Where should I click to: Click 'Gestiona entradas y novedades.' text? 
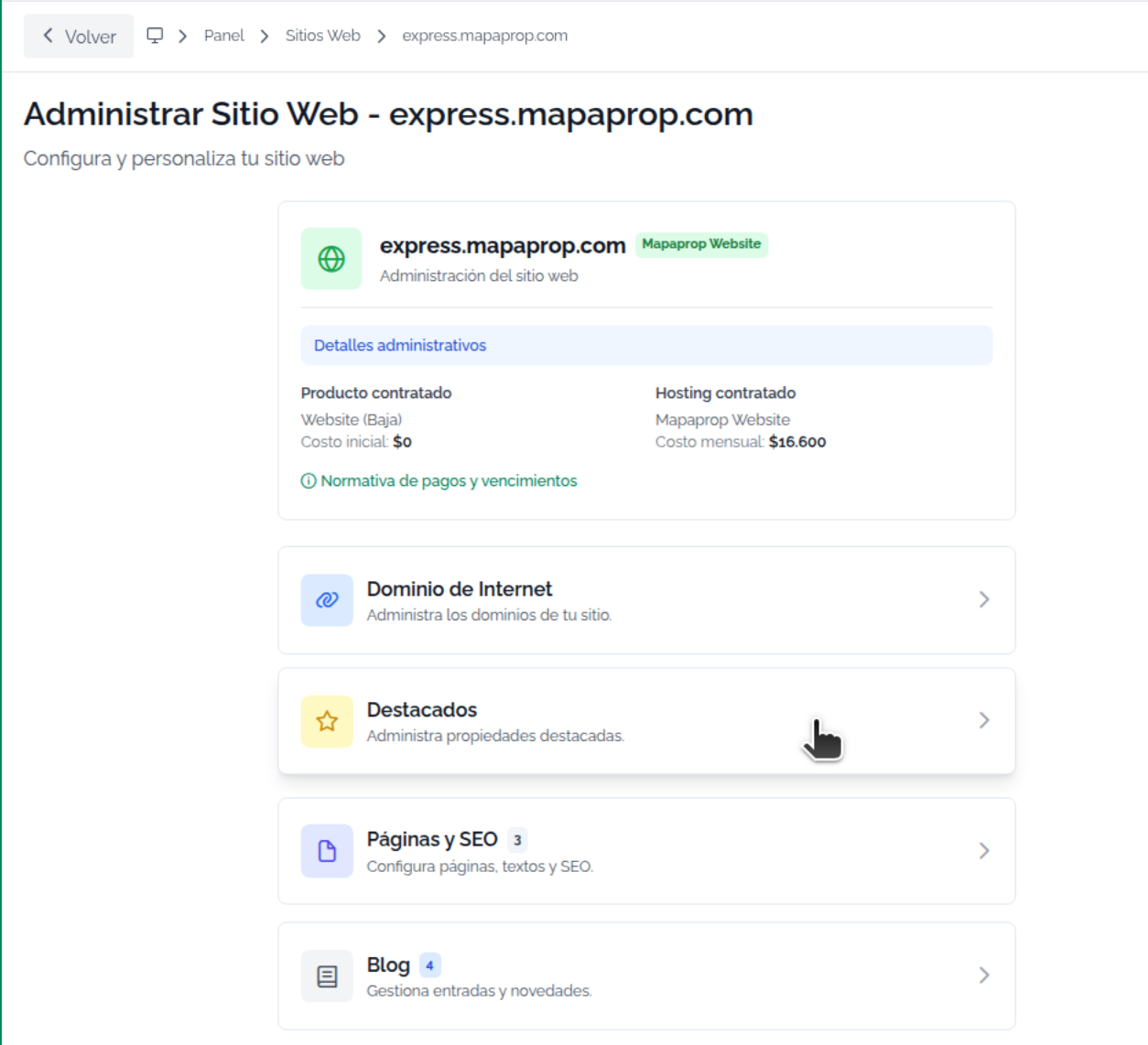coord(479,990)
